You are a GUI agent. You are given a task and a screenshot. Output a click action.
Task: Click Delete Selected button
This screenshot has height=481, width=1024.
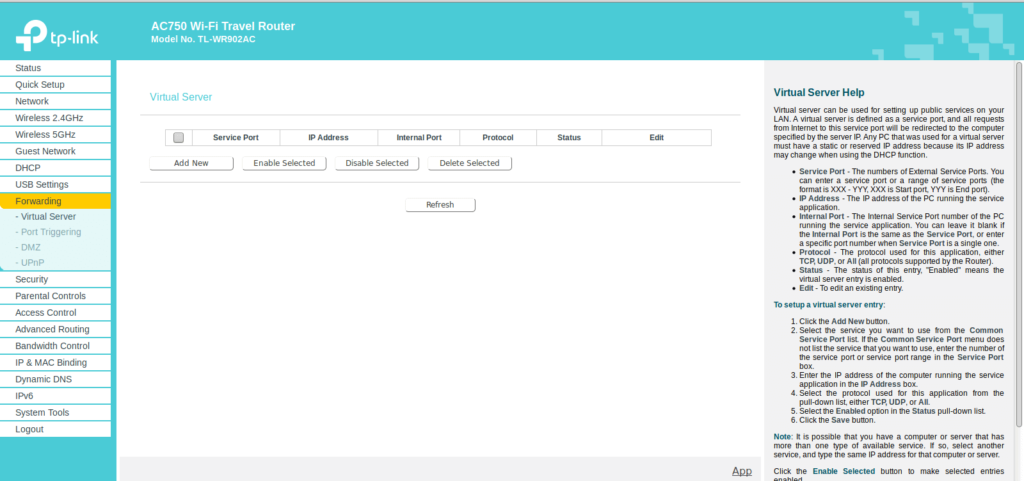click(469, 163)
